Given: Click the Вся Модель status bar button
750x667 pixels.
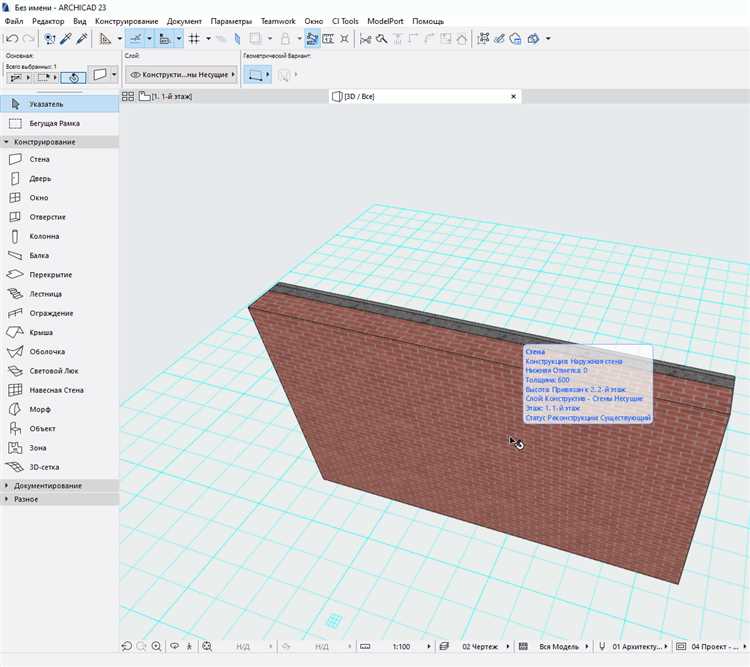Looking at the screenshot, I should click(x=558, y=647).
